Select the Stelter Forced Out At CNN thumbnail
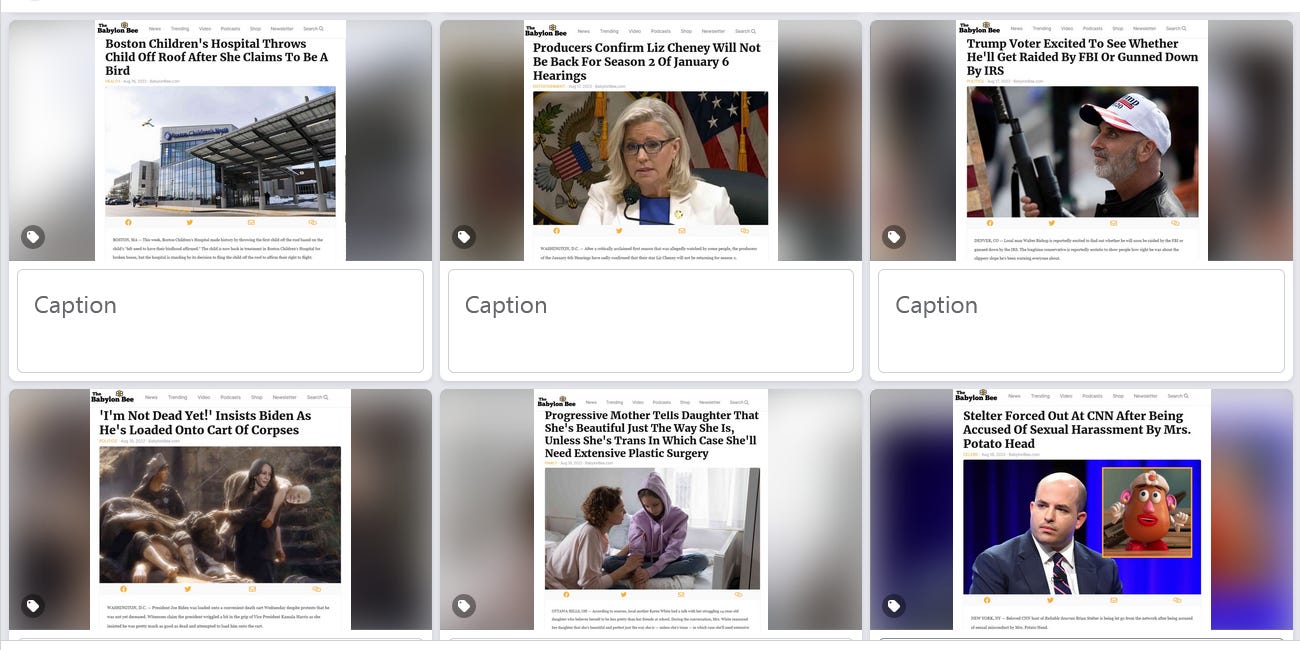The width and height of the screenshot is (1300, 650). coord(1081,509)
